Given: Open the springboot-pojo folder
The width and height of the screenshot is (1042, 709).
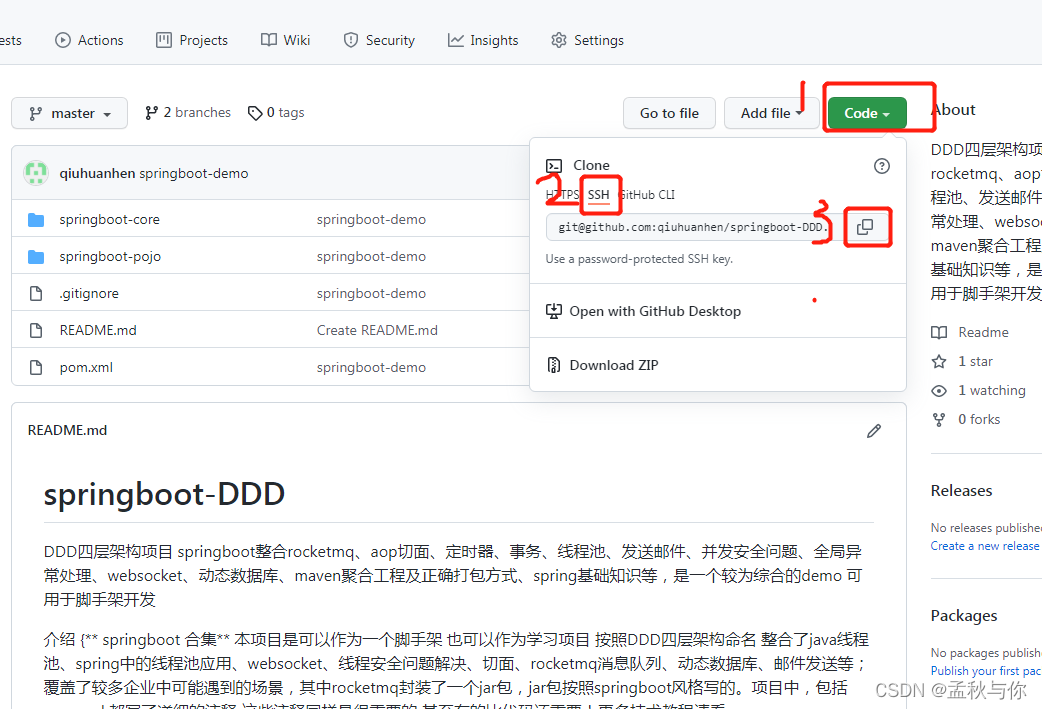Looking at the screenshot, I should tap(110, 256).
